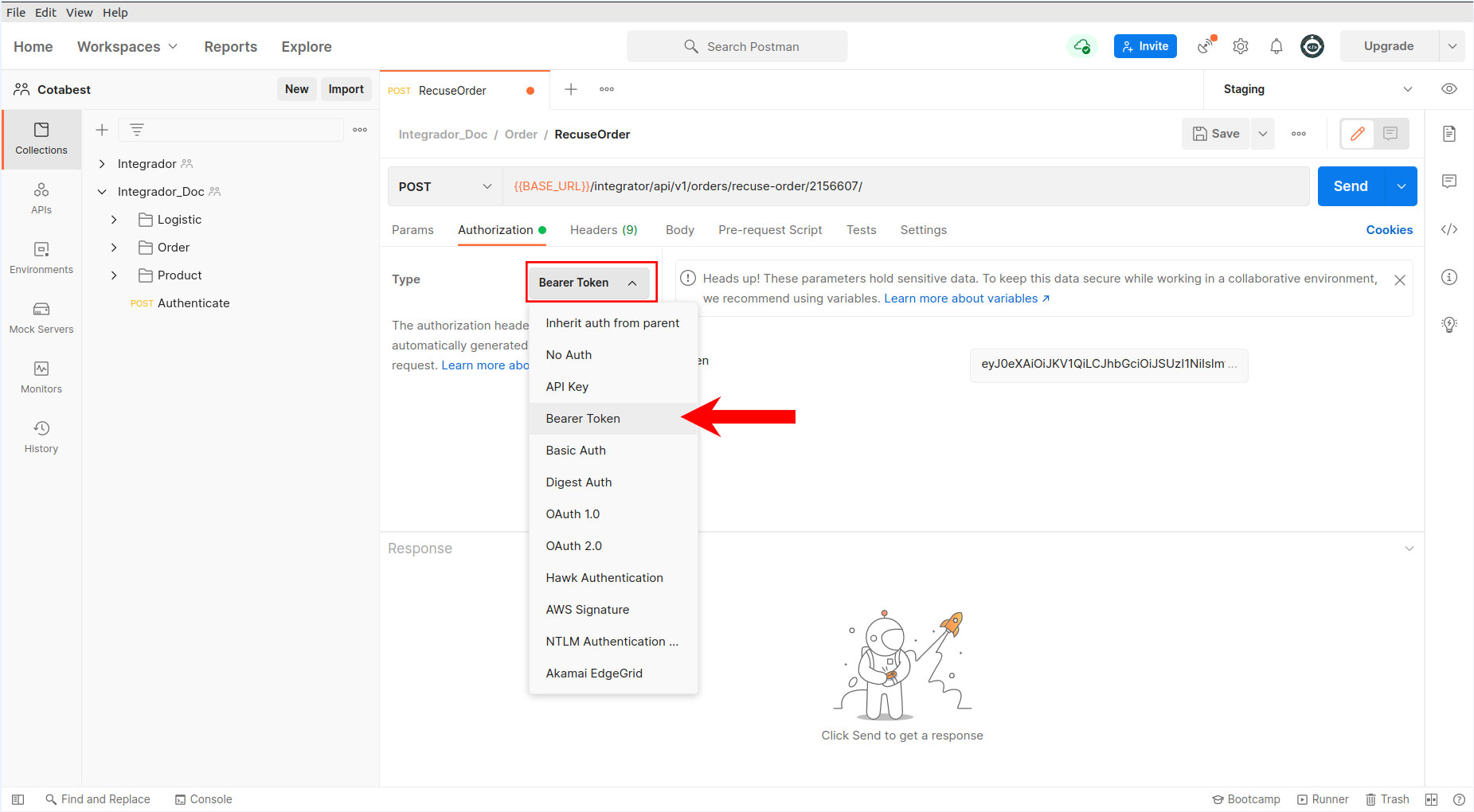This screenshot has width=1474, height=812.
Task: Open tab options three dots menu
Action: pos(607,89)
